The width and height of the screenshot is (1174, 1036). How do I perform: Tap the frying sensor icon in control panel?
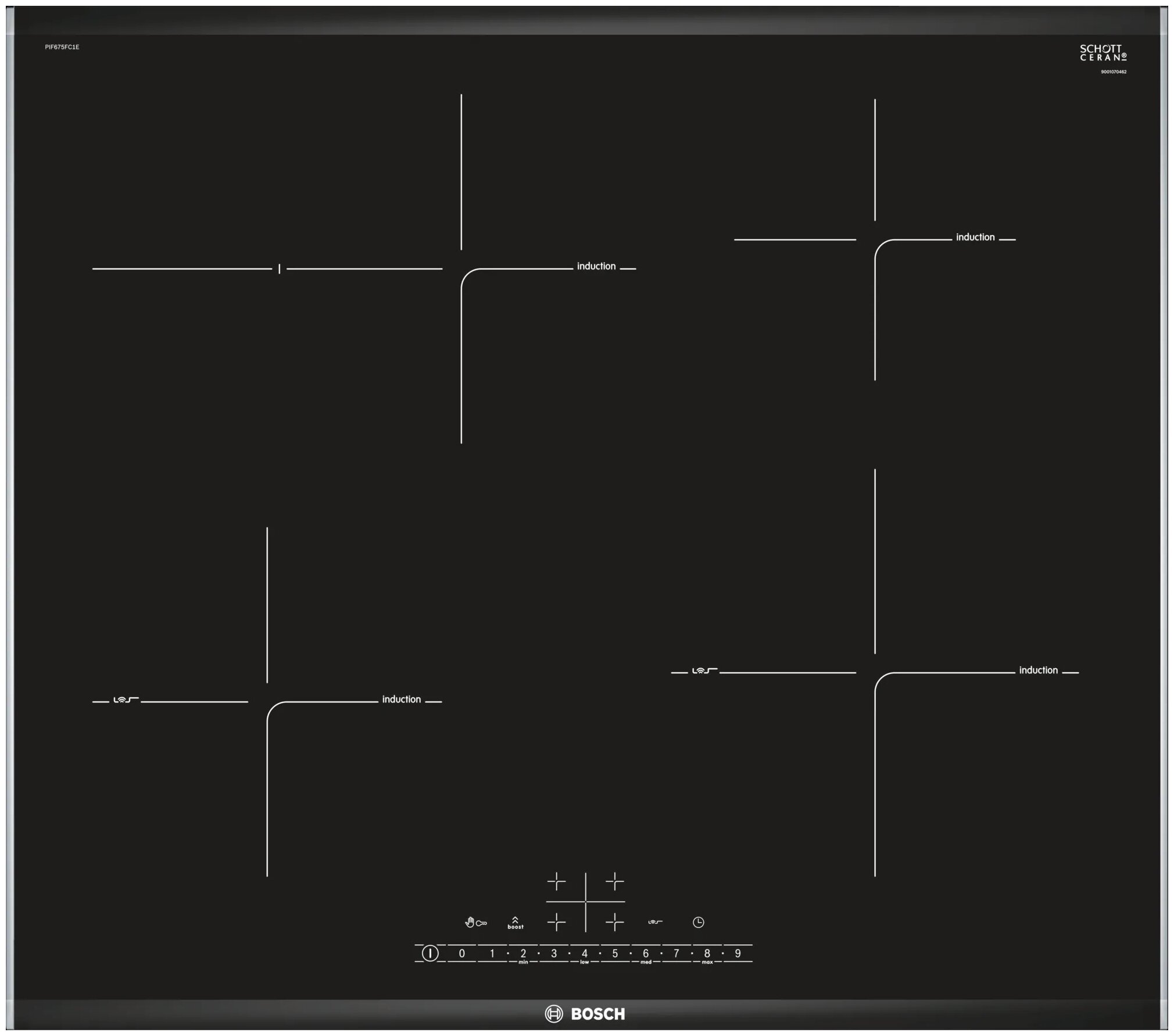coord(655,922)
